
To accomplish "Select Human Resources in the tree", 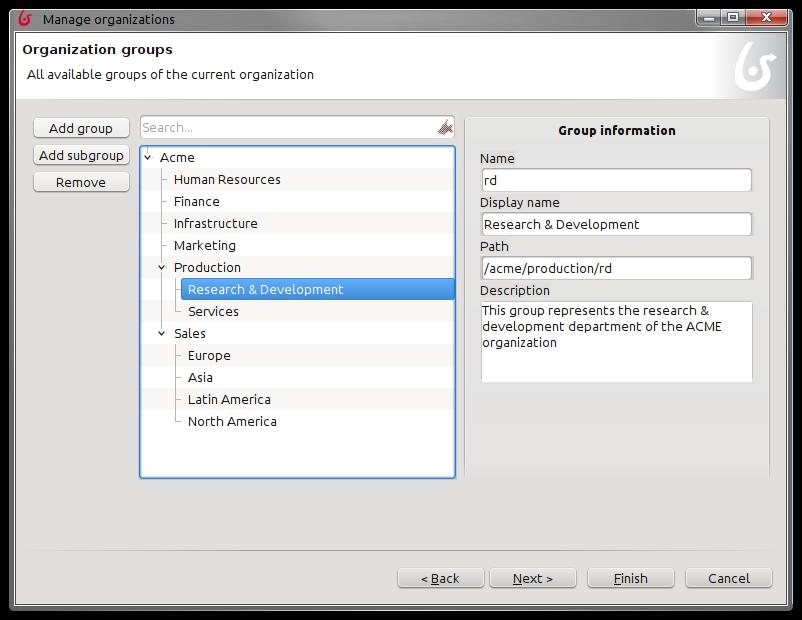I will pyautogui.click(x=227, y=180).
